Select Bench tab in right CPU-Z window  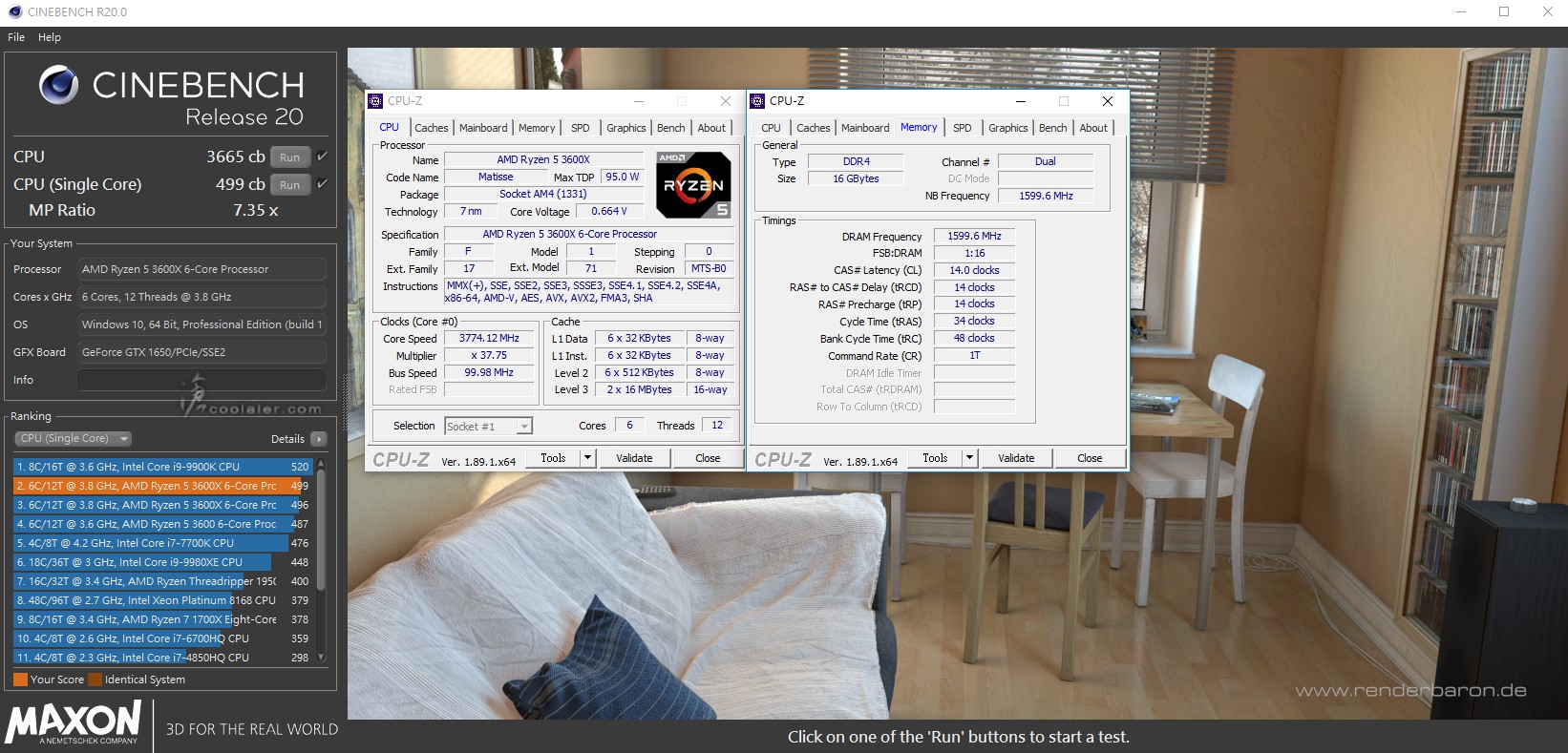point(1053,128)
